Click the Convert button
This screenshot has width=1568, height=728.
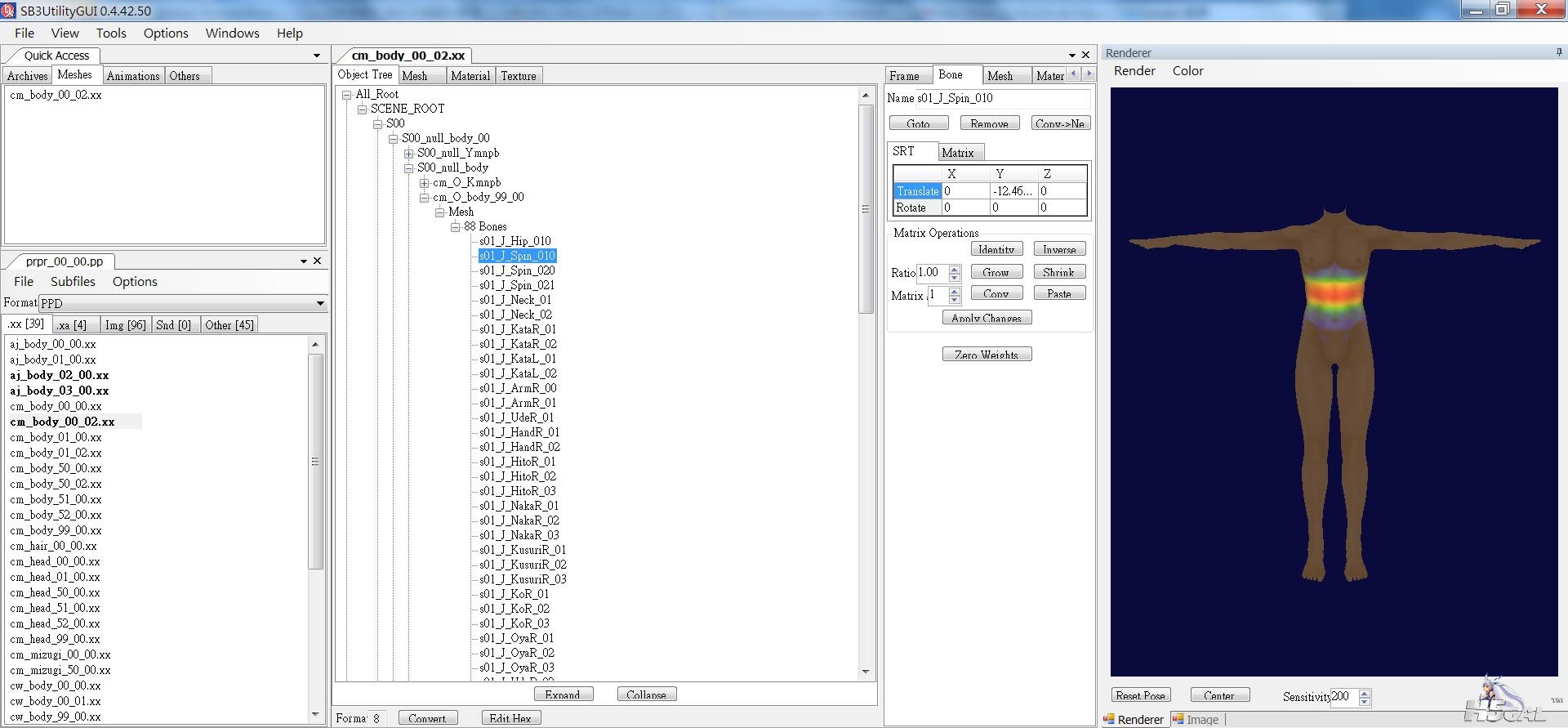[428, 718]
